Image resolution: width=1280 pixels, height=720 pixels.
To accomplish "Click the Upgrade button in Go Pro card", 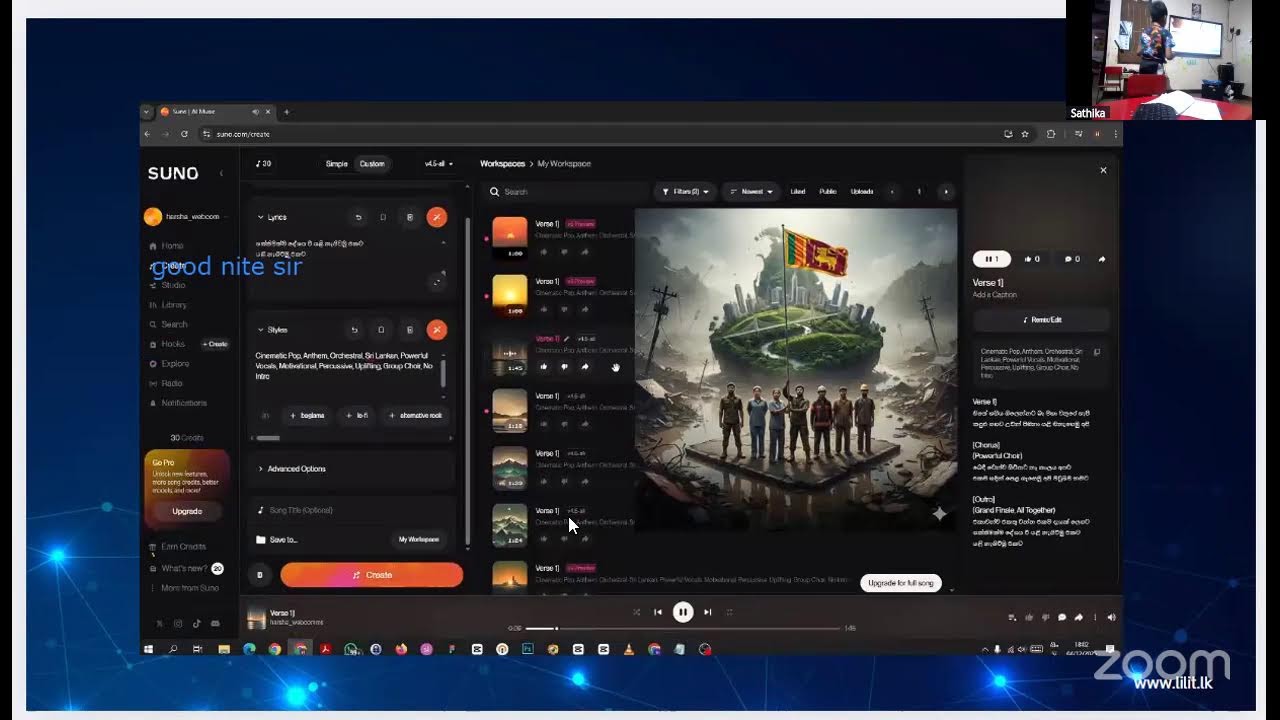I will (187, 512).
